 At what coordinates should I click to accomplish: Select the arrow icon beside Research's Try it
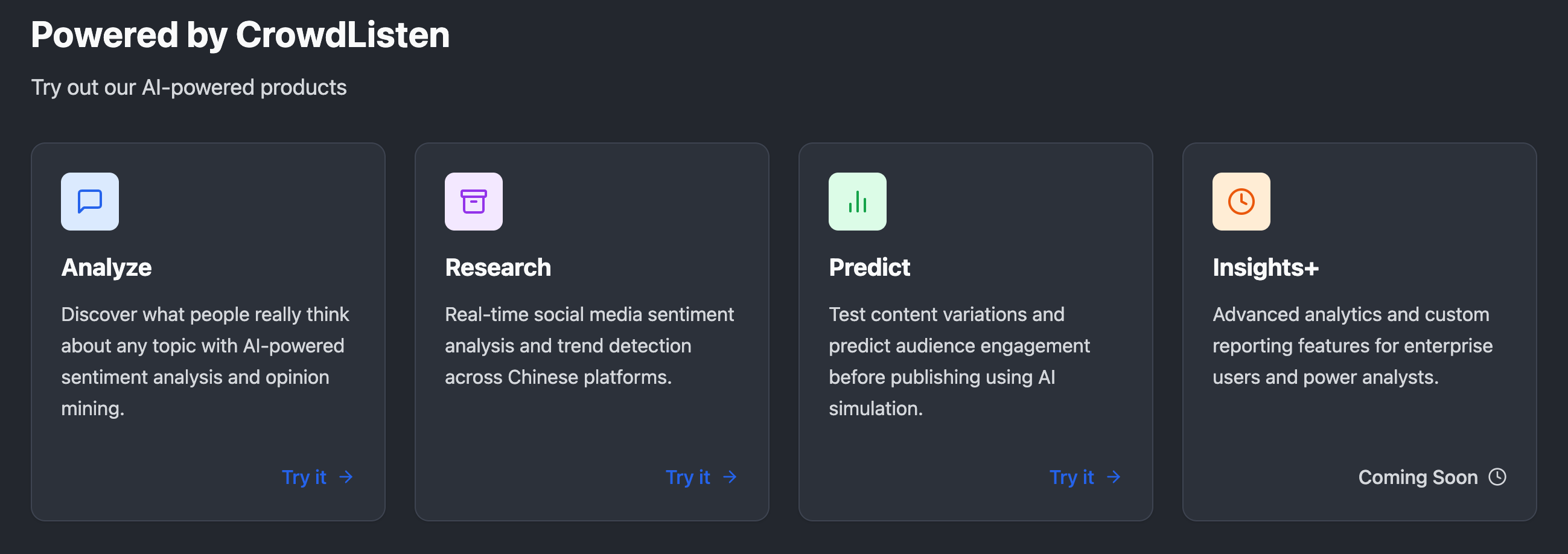coord(730,478)
